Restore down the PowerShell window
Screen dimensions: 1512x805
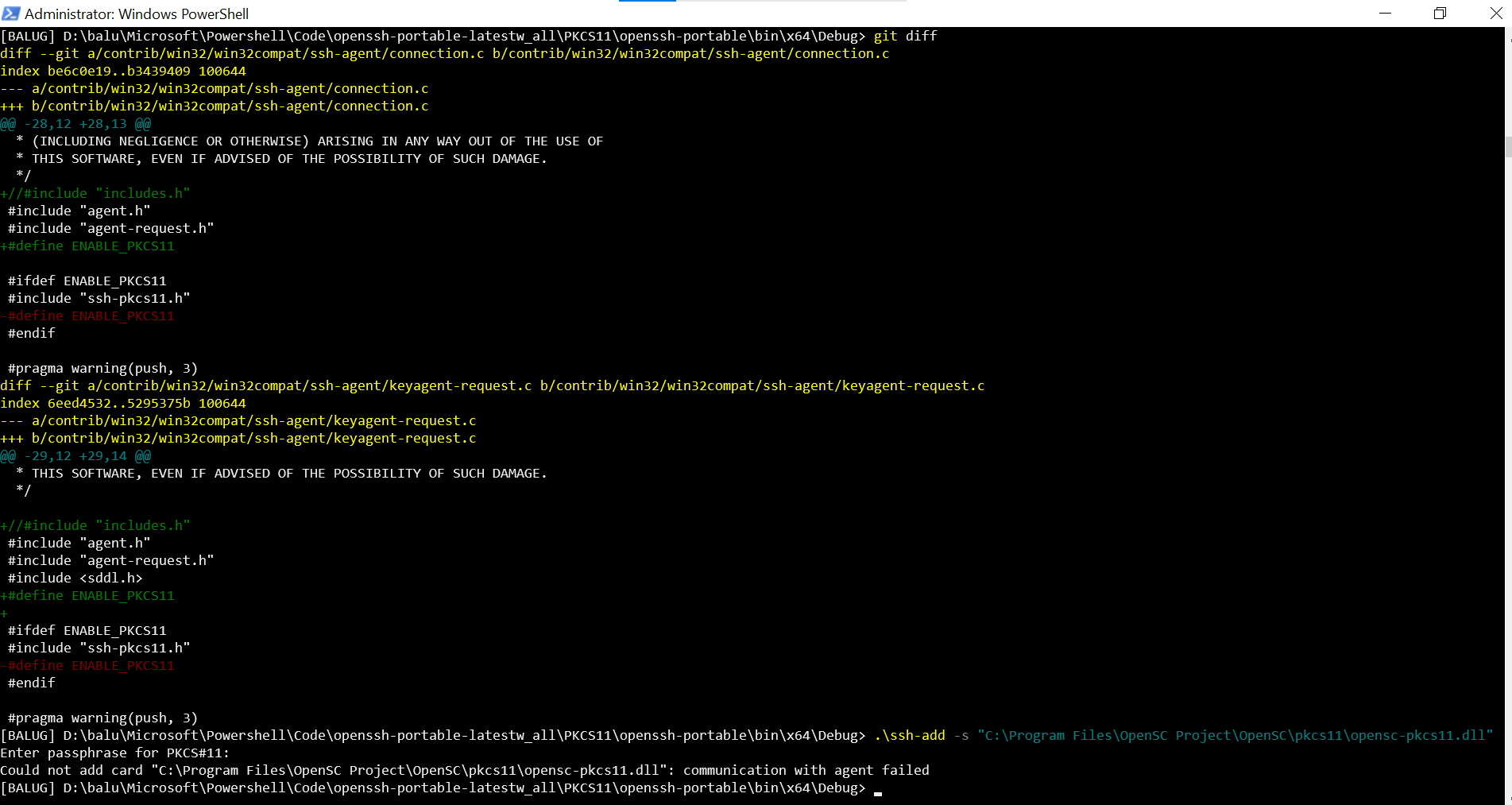(x=1440, y=14)
